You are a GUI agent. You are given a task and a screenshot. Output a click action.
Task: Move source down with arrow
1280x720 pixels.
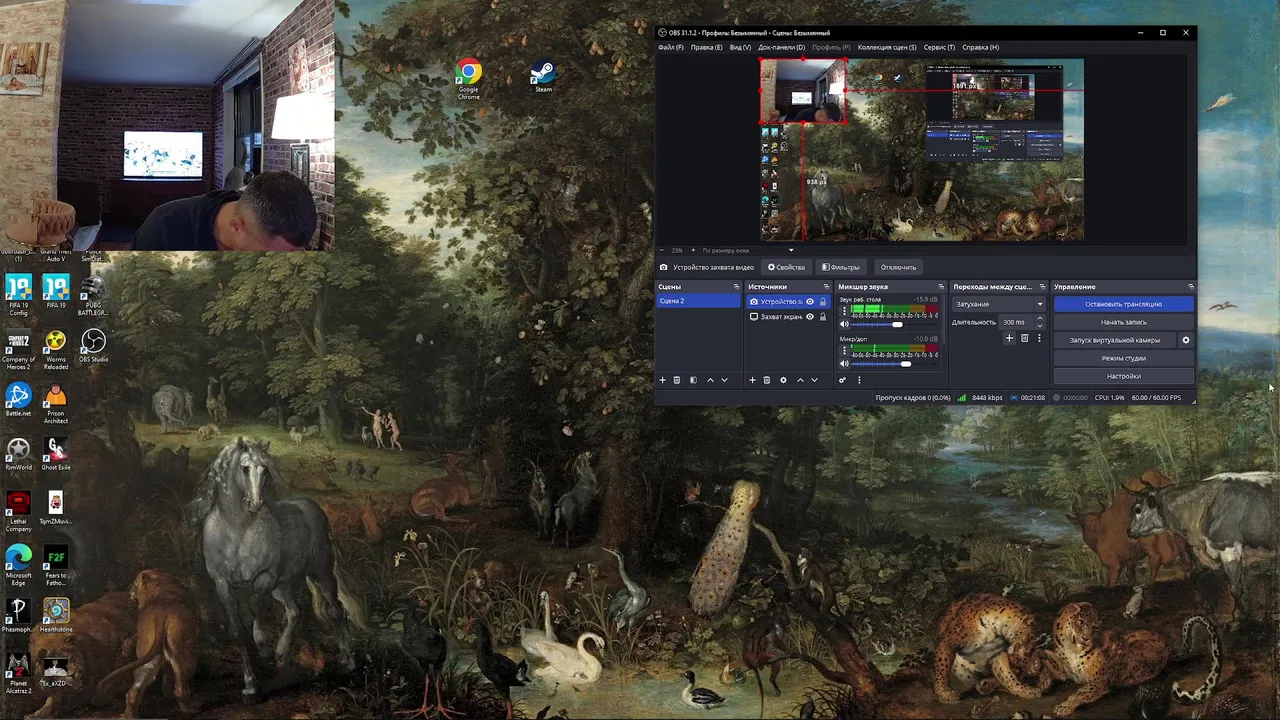click(x=814, y=380)
